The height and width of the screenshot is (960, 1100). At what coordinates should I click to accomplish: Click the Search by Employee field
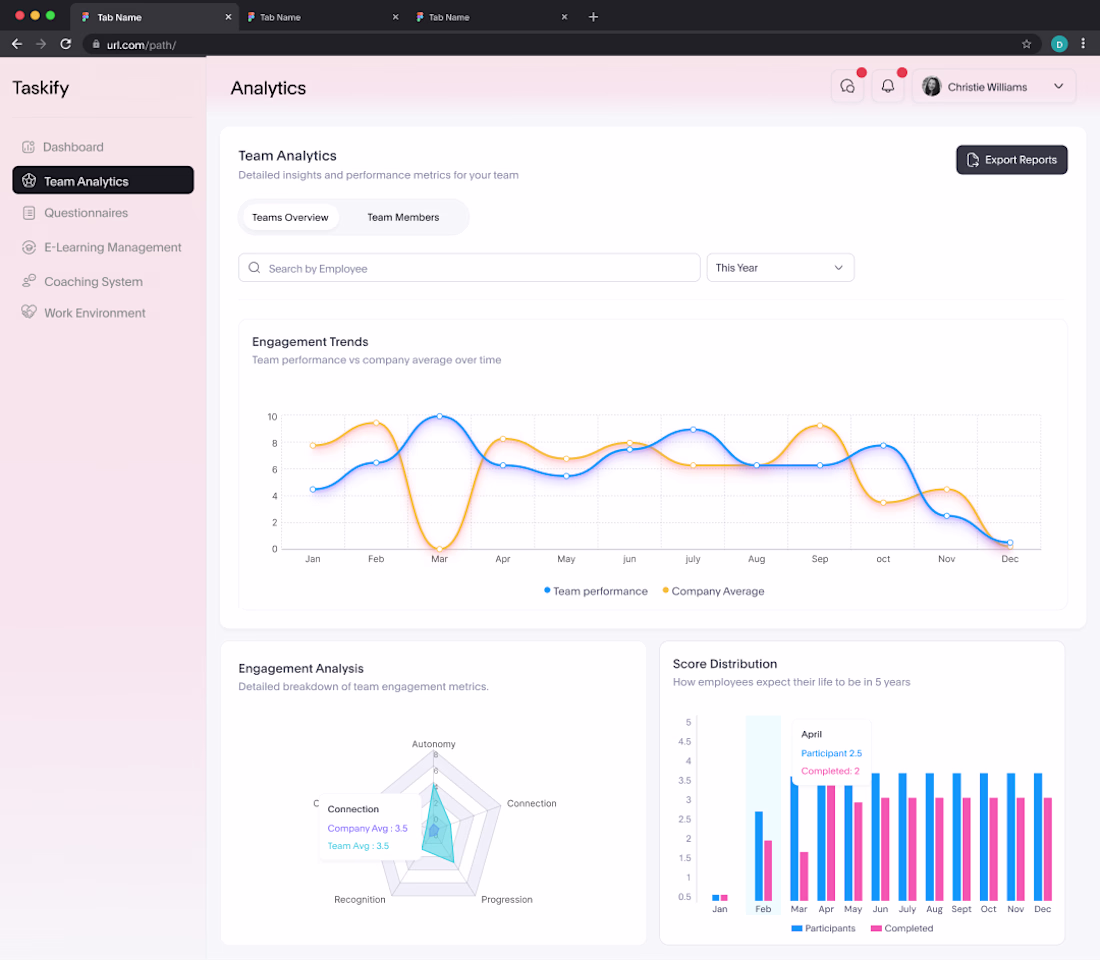(469, 267)
